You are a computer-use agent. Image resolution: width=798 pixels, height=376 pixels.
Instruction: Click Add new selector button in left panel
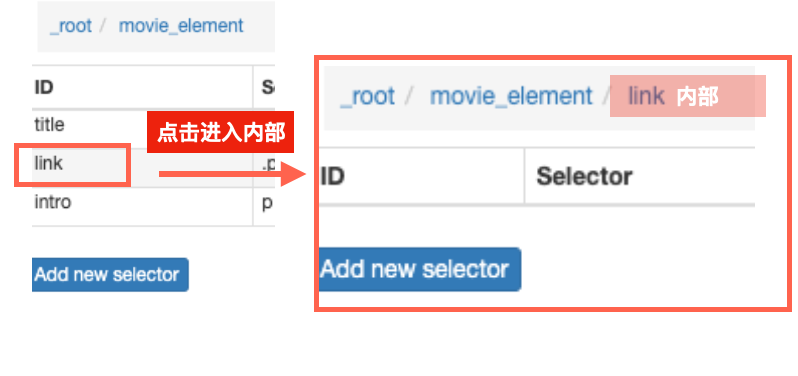point(110,275)
